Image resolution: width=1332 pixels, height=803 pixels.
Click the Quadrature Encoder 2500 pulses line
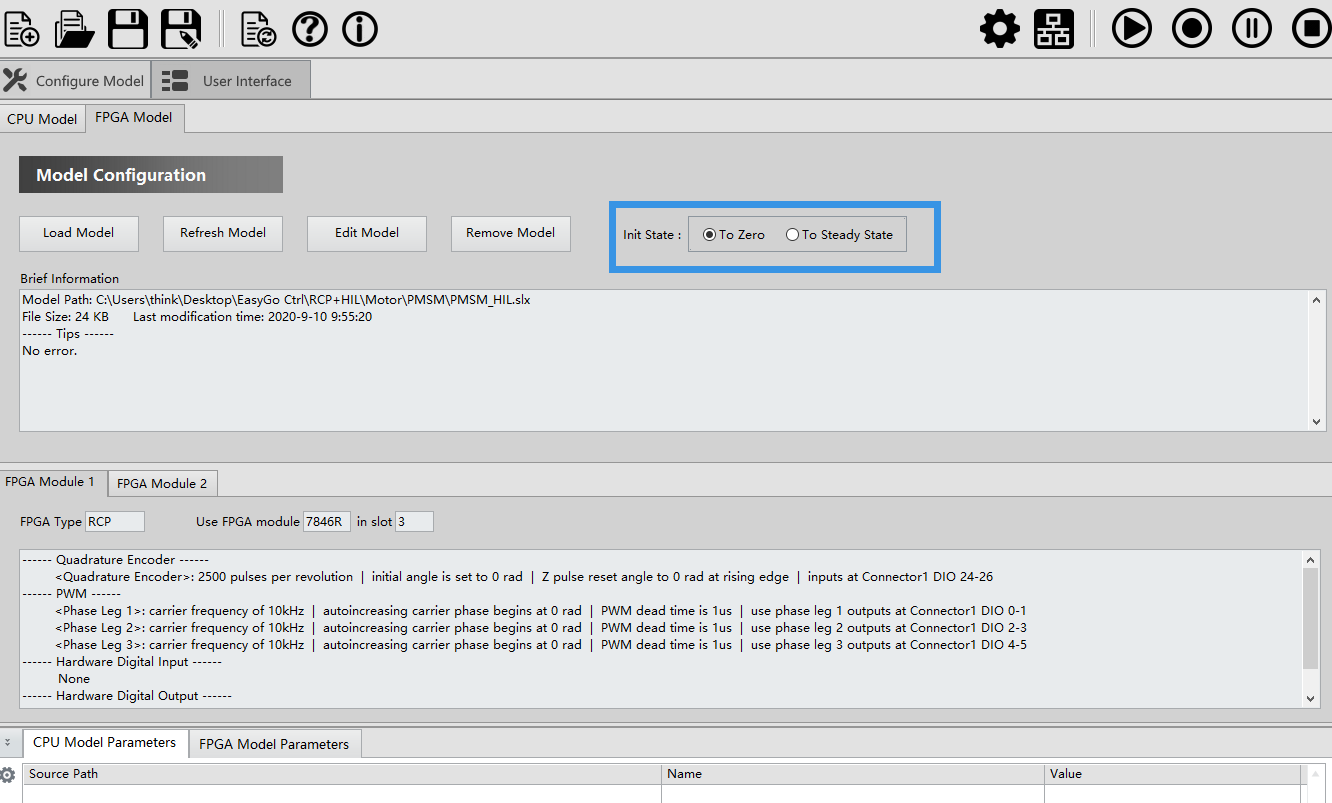(x=524, y=577)
